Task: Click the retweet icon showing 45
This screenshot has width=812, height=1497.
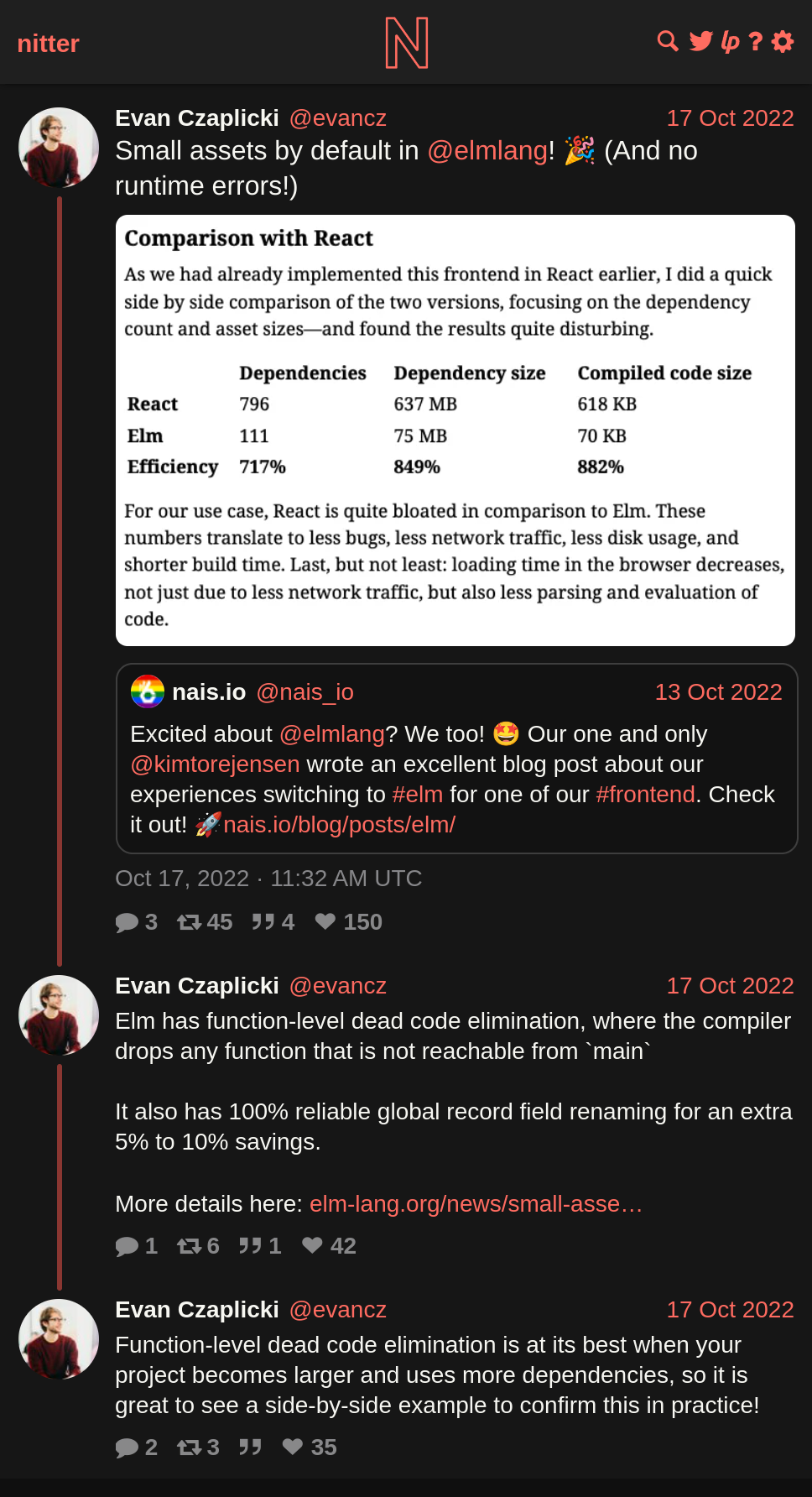Action: tap(189, 923)
